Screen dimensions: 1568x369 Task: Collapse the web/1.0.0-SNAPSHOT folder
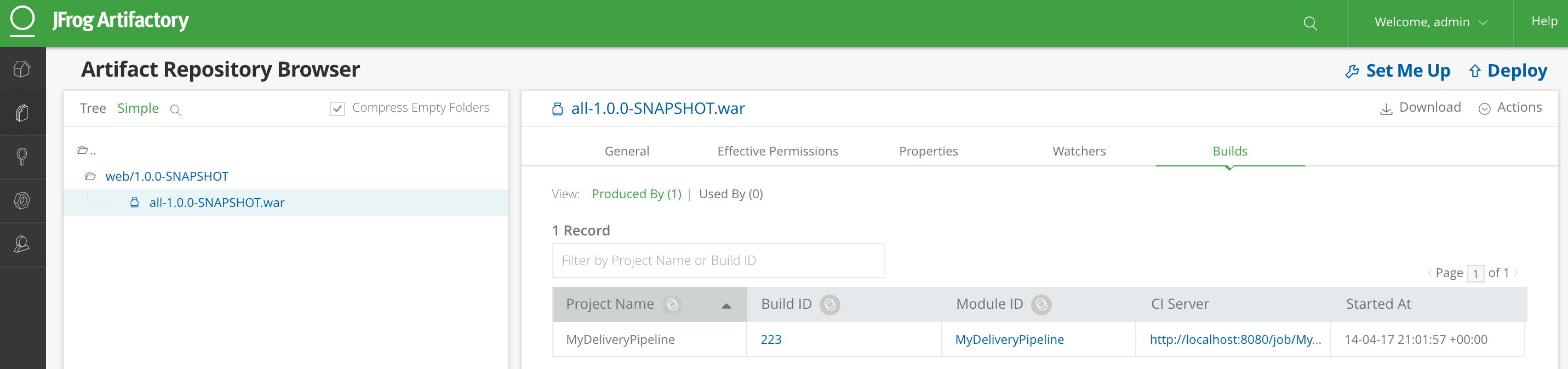point(91,177)
